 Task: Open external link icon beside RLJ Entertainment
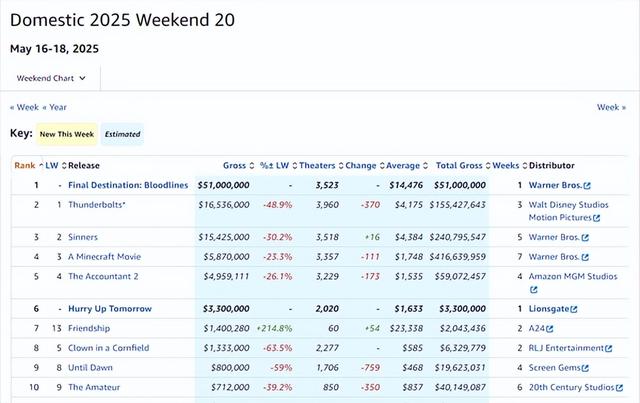pyautogui.click(x=609, y=348)
